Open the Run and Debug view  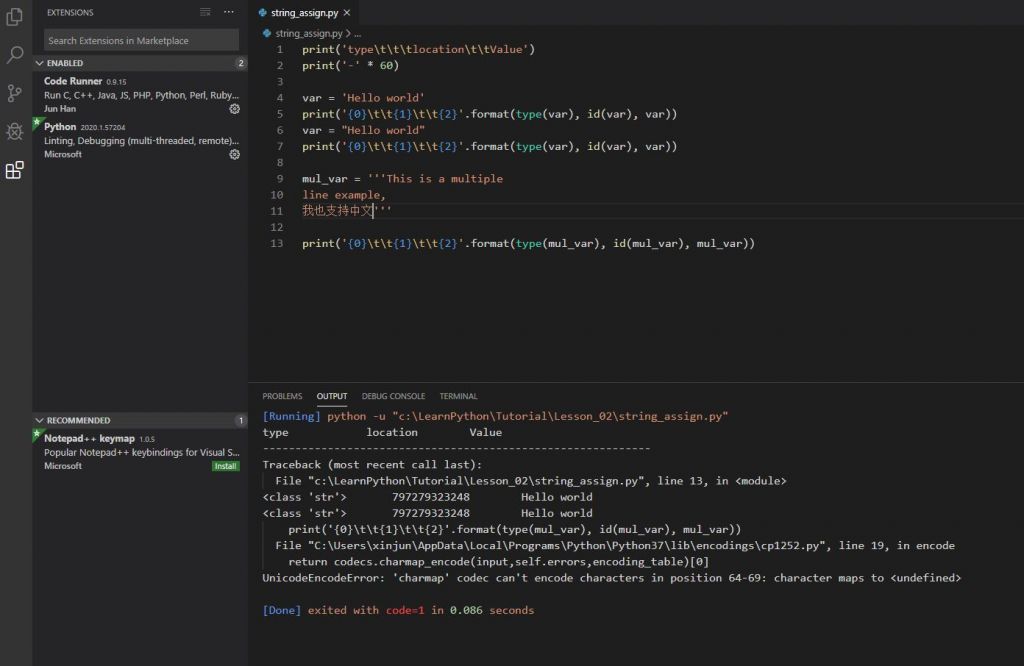[15, 131]
